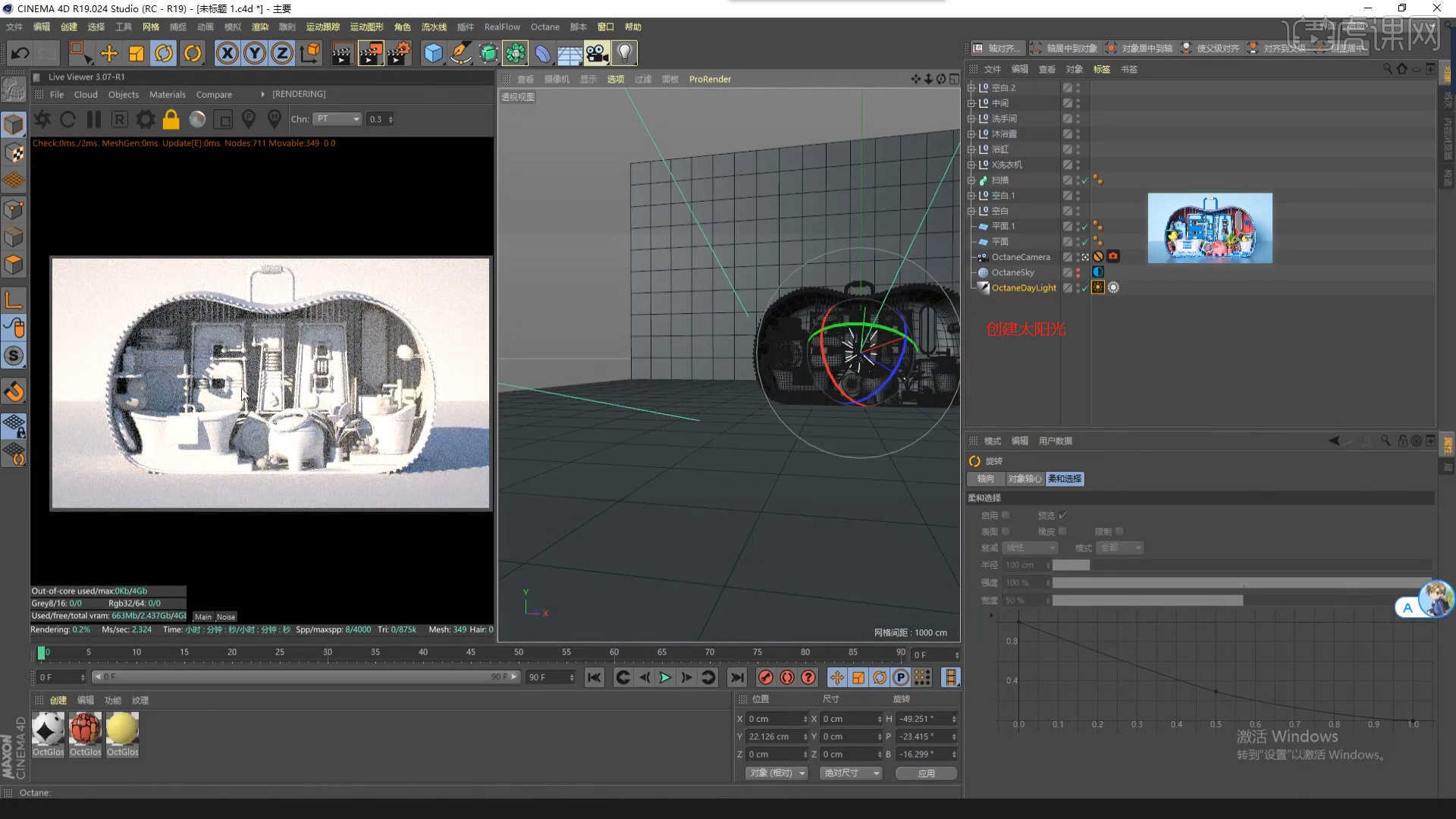The height and width of the screenshot is (819, 1456).
Task: Toggle the X-axis lock button
Action: point(227,53)
